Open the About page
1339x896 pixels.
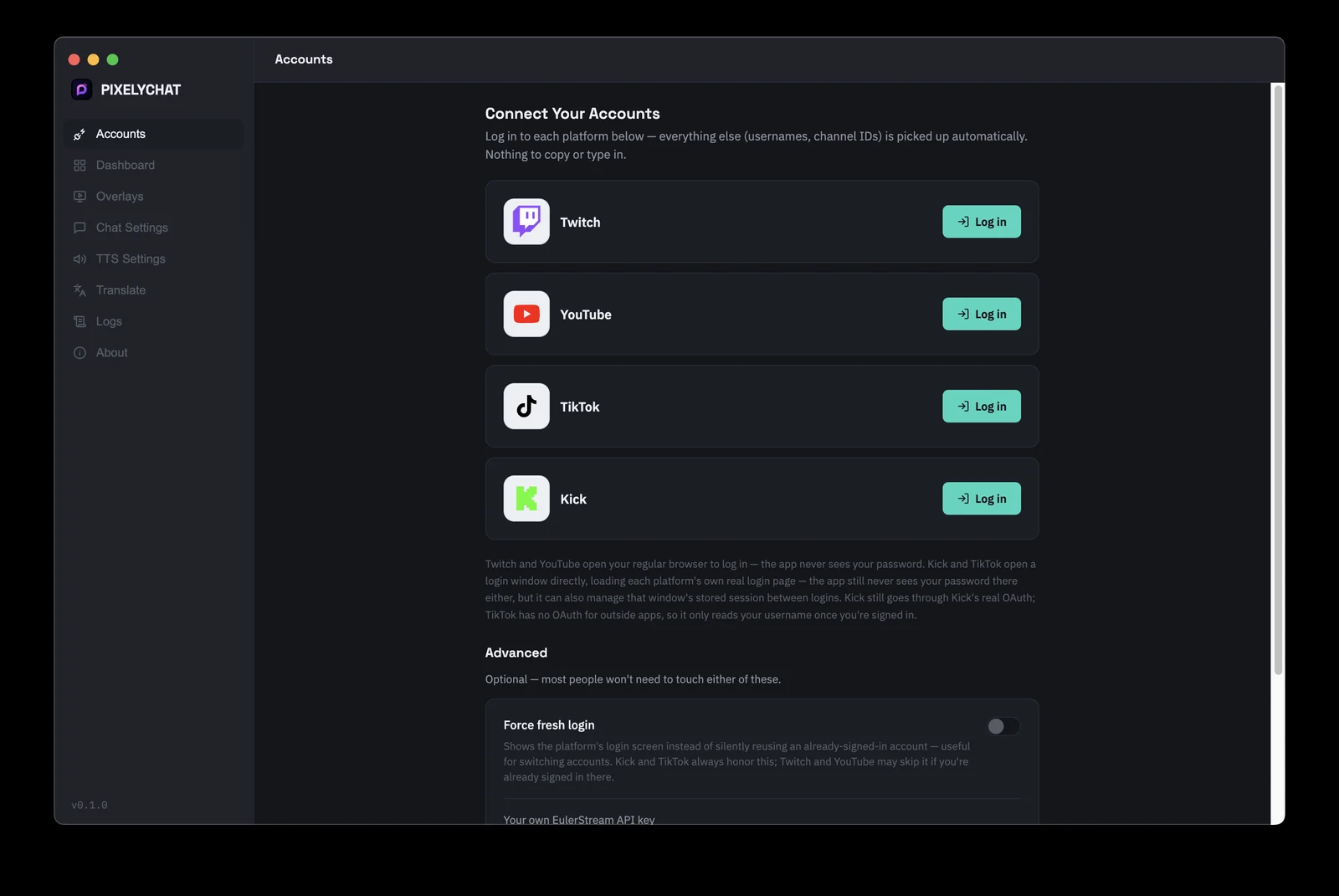pyautogui.click(x=153, y=353)
